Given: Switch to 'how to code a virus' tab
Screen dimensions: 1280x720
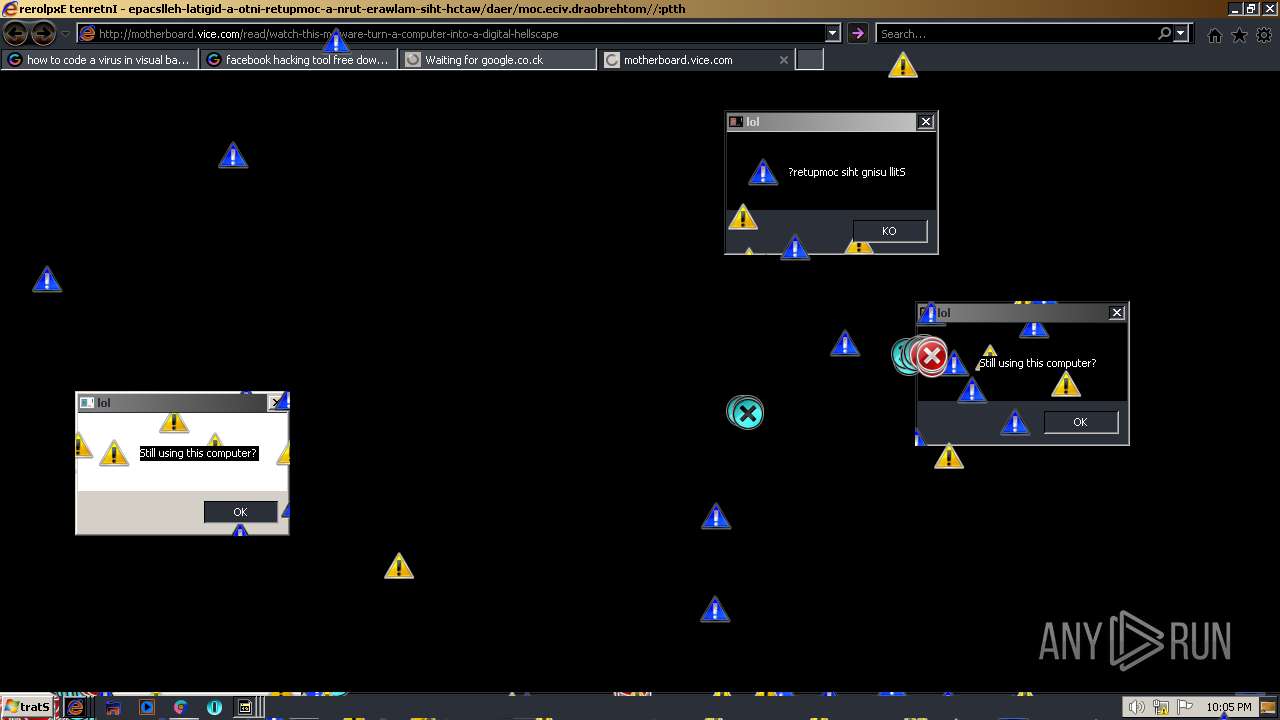Looking at the screenshot, I should (100, 60).
